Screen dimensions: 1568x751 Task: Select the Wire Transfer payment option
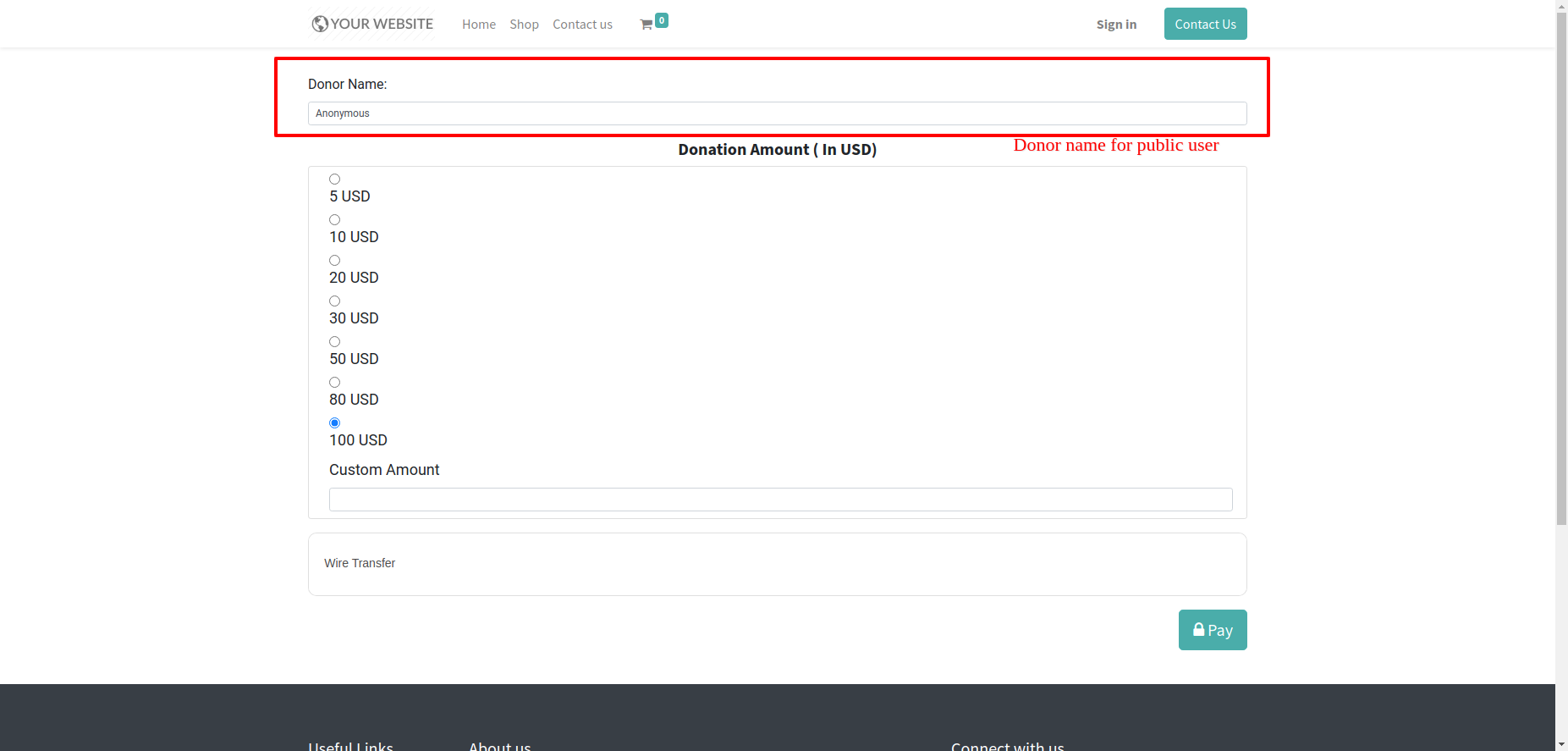777,564
